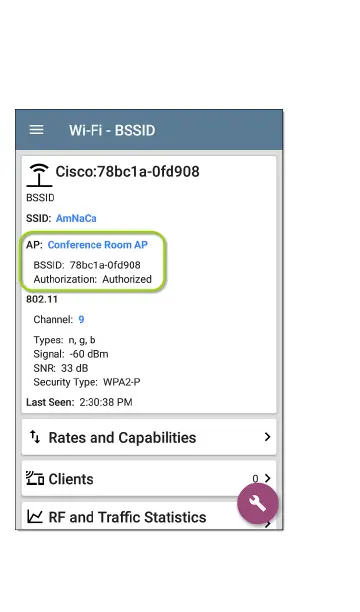Click the up-down arrows Rates icon
This screenshot has width=360, height=612.
coord(35,437)
